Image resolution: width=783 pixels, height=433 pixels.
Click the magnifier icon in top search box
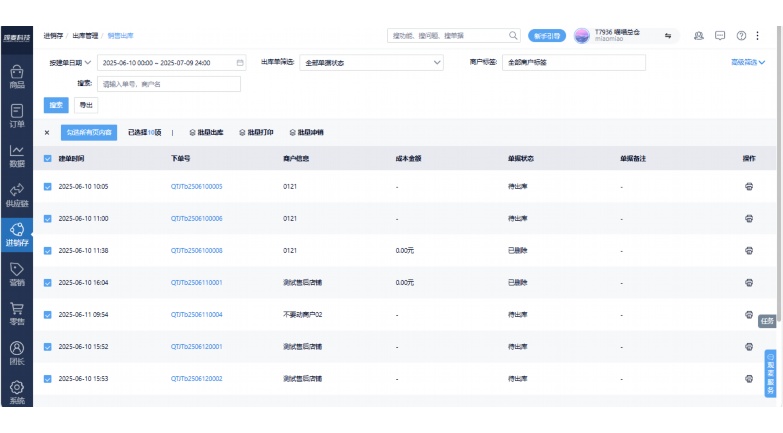pyautogui.click(x=513, y=35)
